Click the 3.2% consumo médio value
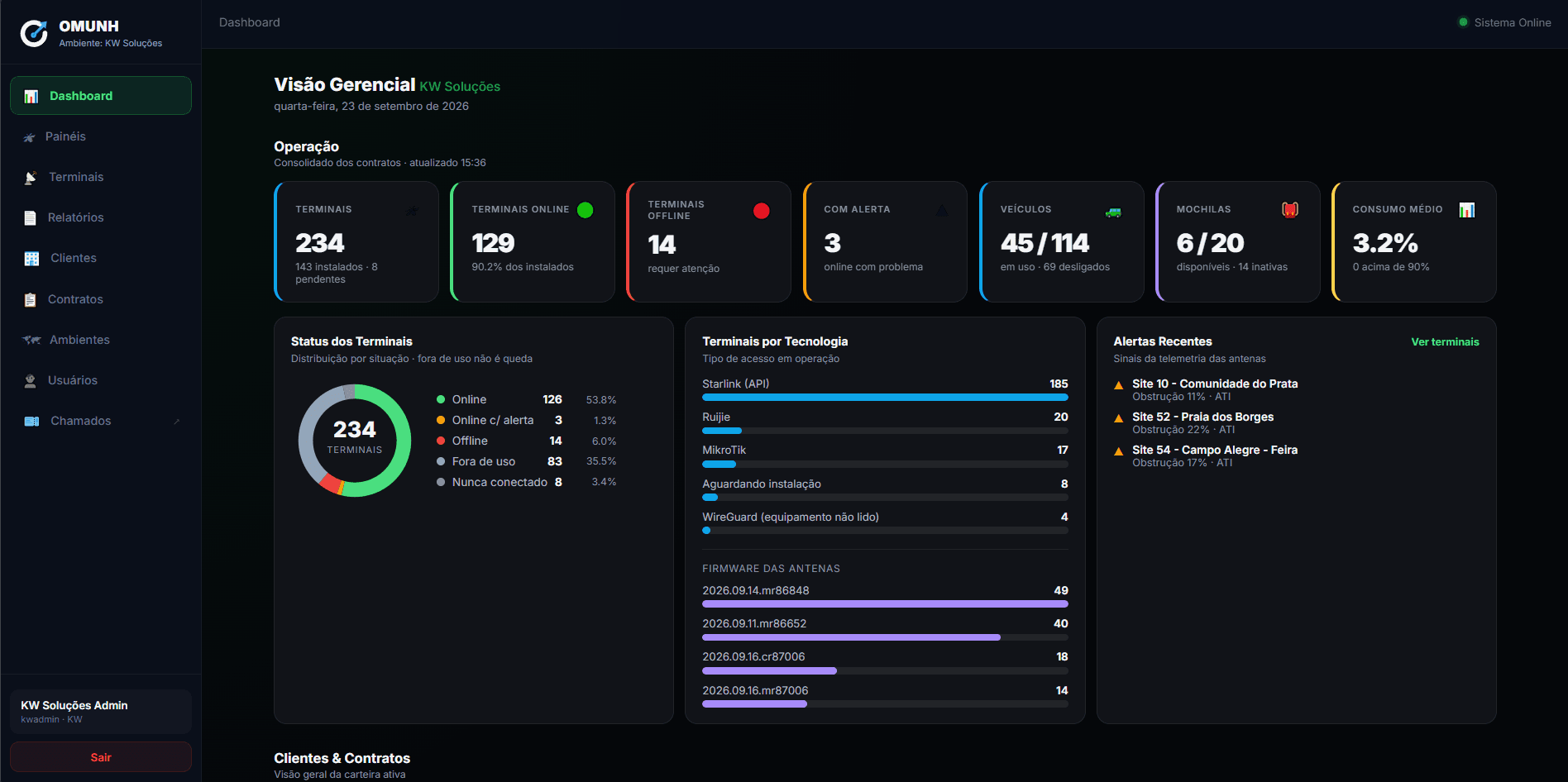 pos(1385,243)
